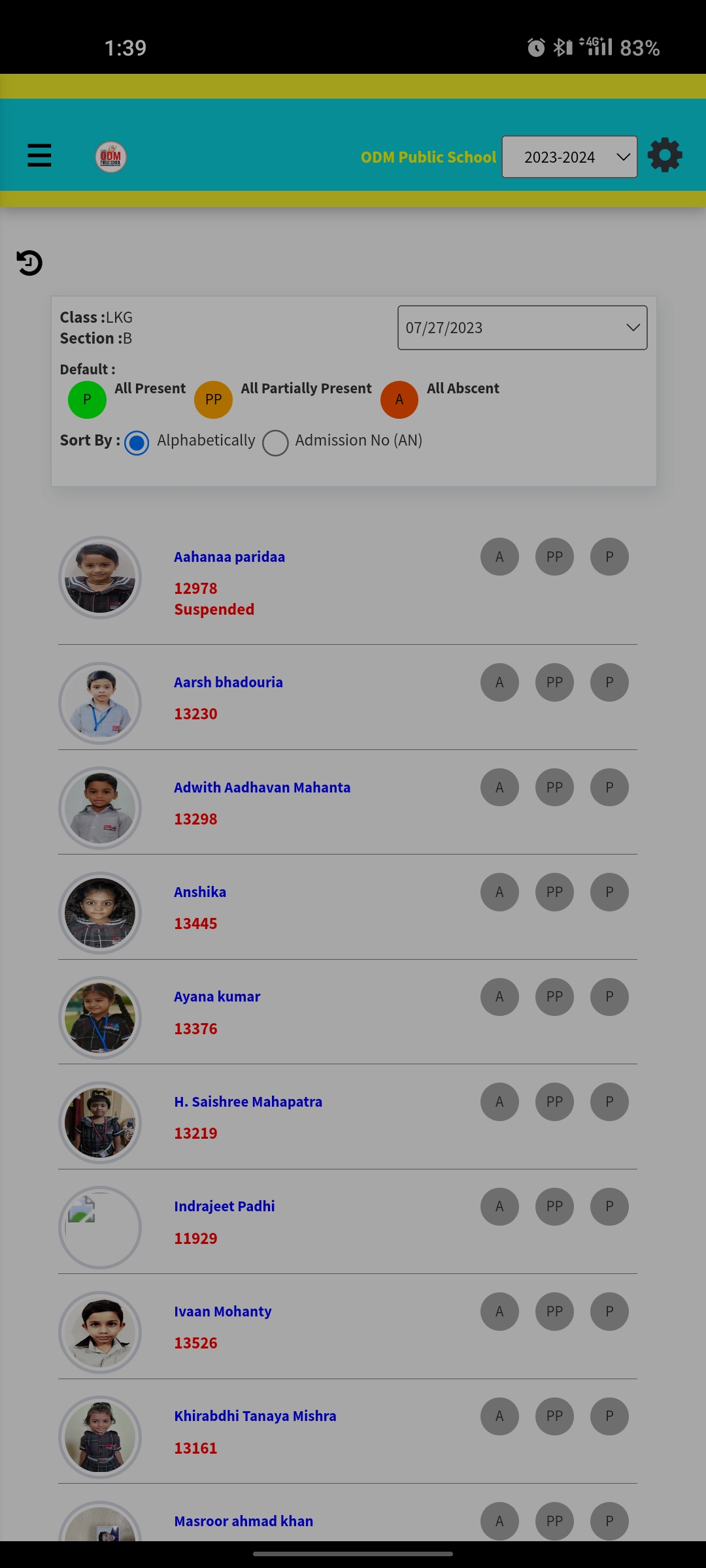Select Alphabetically sort radio button
The image size is (706, 1568).
137,443
